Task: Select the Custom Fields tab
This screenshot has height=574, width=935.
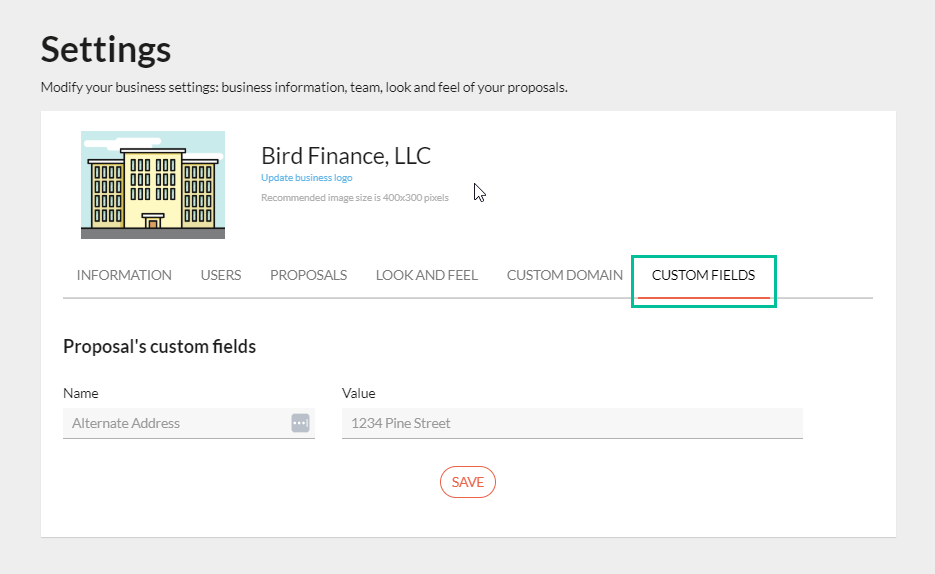Action: (x=703, y=275)
